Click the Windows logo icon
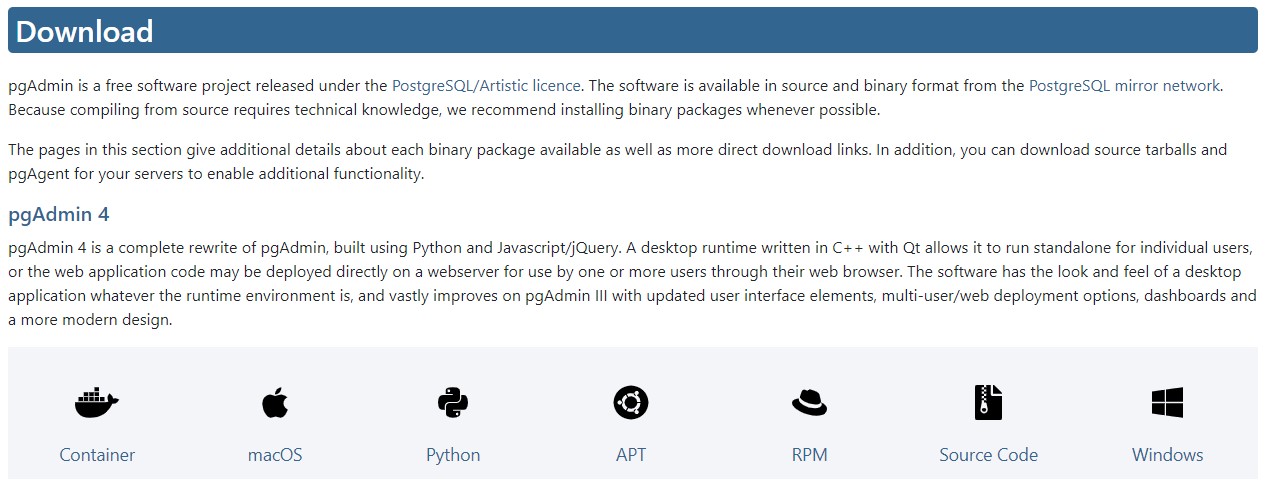Viewport: 1266px width, 485px height. pos(1167,403)
